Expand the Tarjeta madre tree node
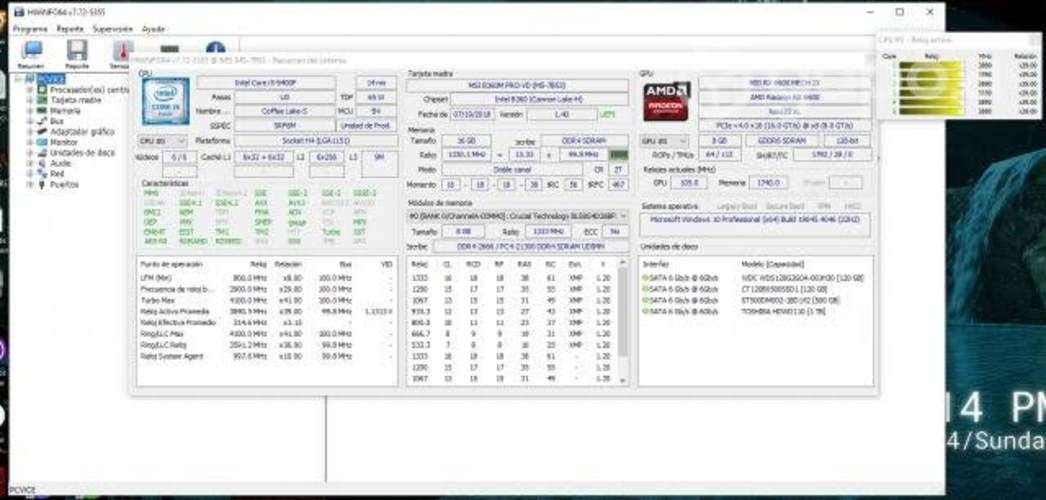The height and width of the screenshot is (500, 1046). 29,100
